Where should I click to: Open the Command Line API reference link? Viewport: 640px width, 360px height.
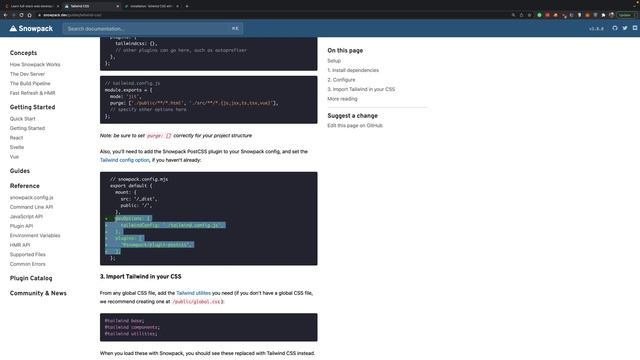click(x=31, y=207)
